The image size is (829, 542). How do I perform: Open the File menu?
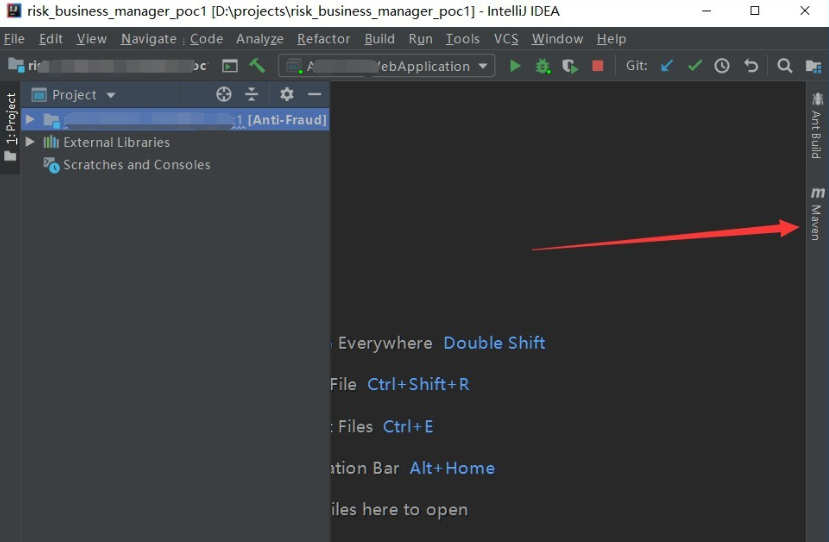[14, 39]
